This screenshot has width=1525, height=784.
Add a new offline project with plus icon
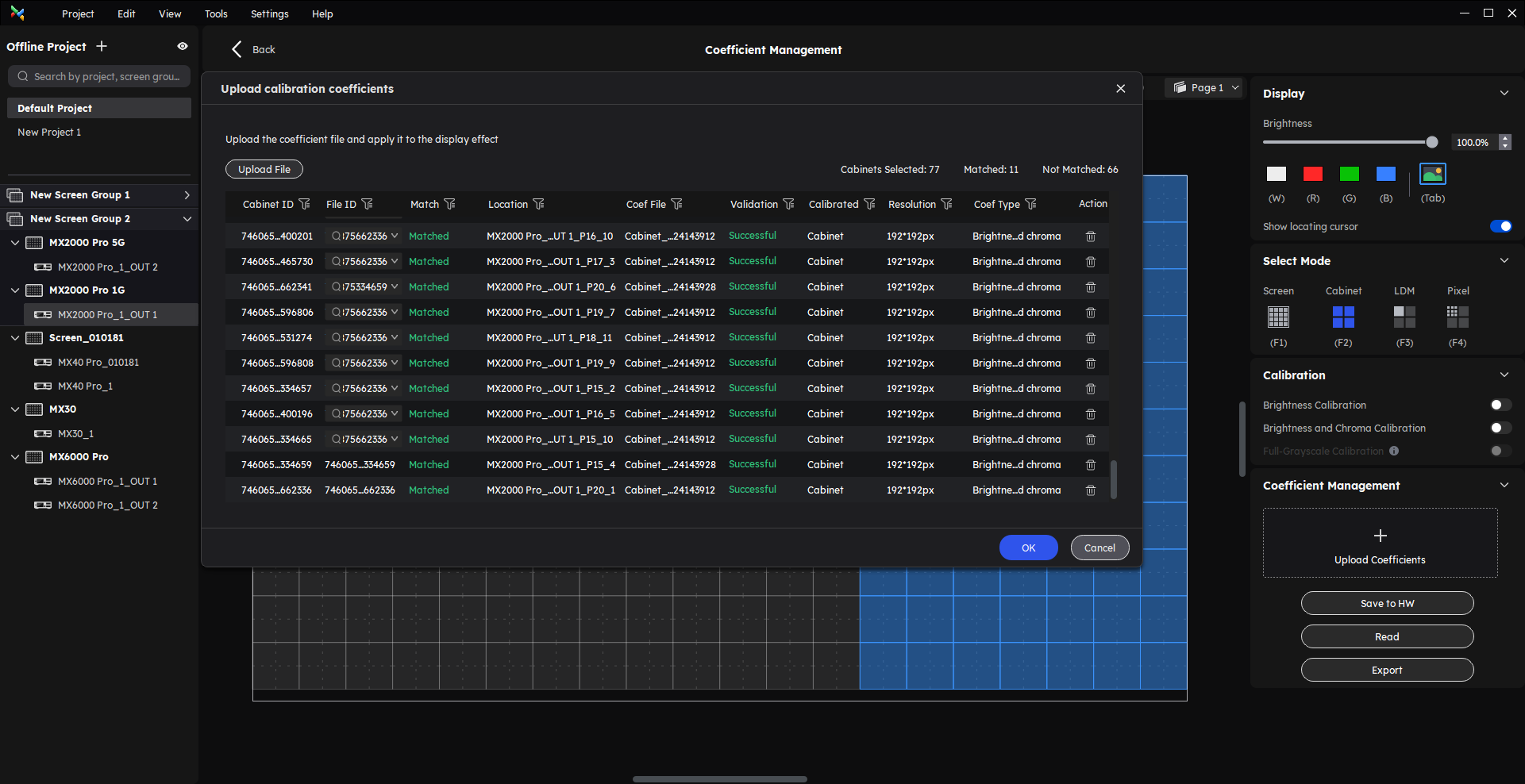(x=102, y=47)
